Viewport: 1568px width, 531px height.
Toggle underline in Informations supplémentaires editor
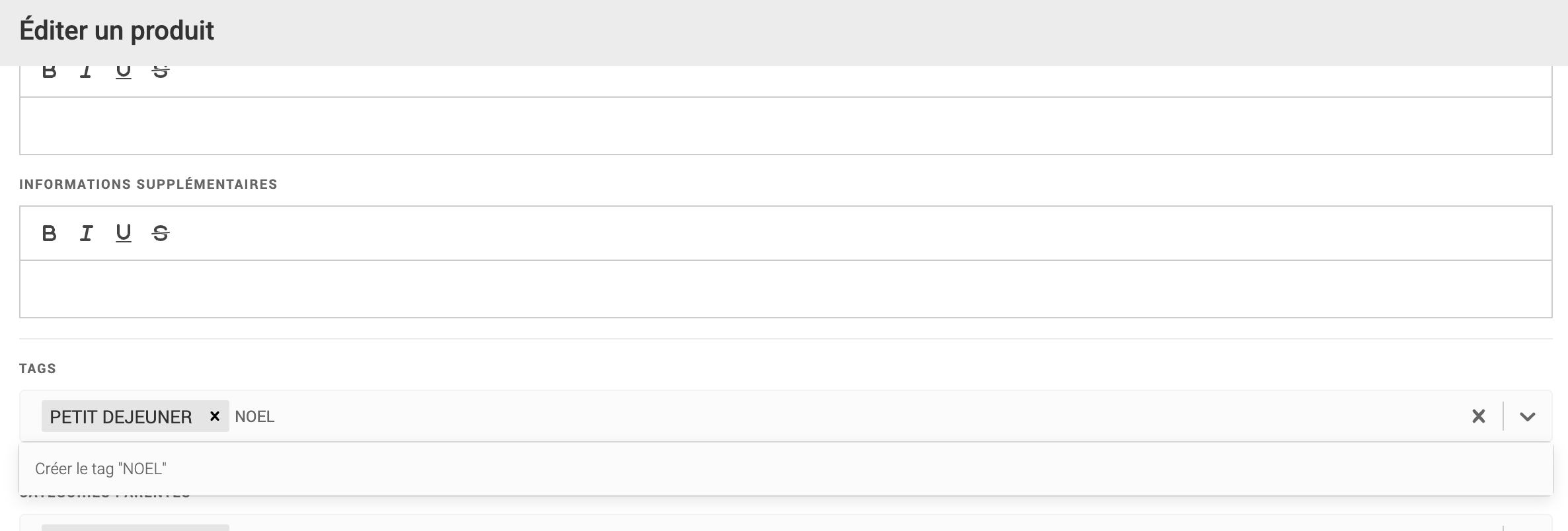pos(123,233)
